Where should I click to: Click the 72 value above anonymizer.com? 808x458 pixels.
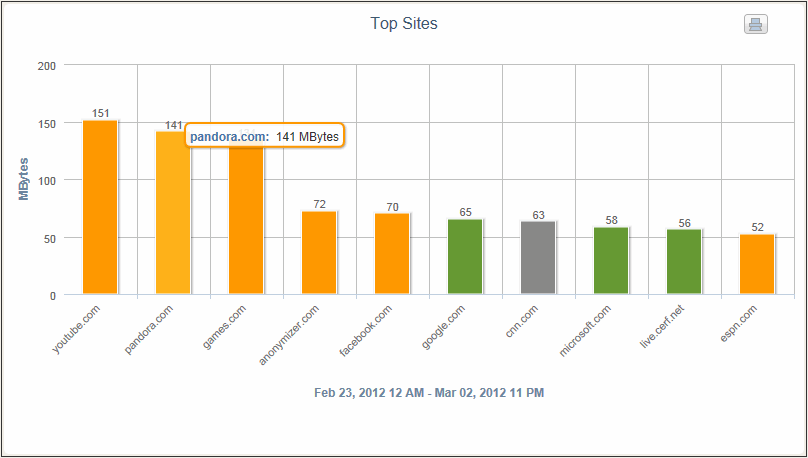[319, 205]
